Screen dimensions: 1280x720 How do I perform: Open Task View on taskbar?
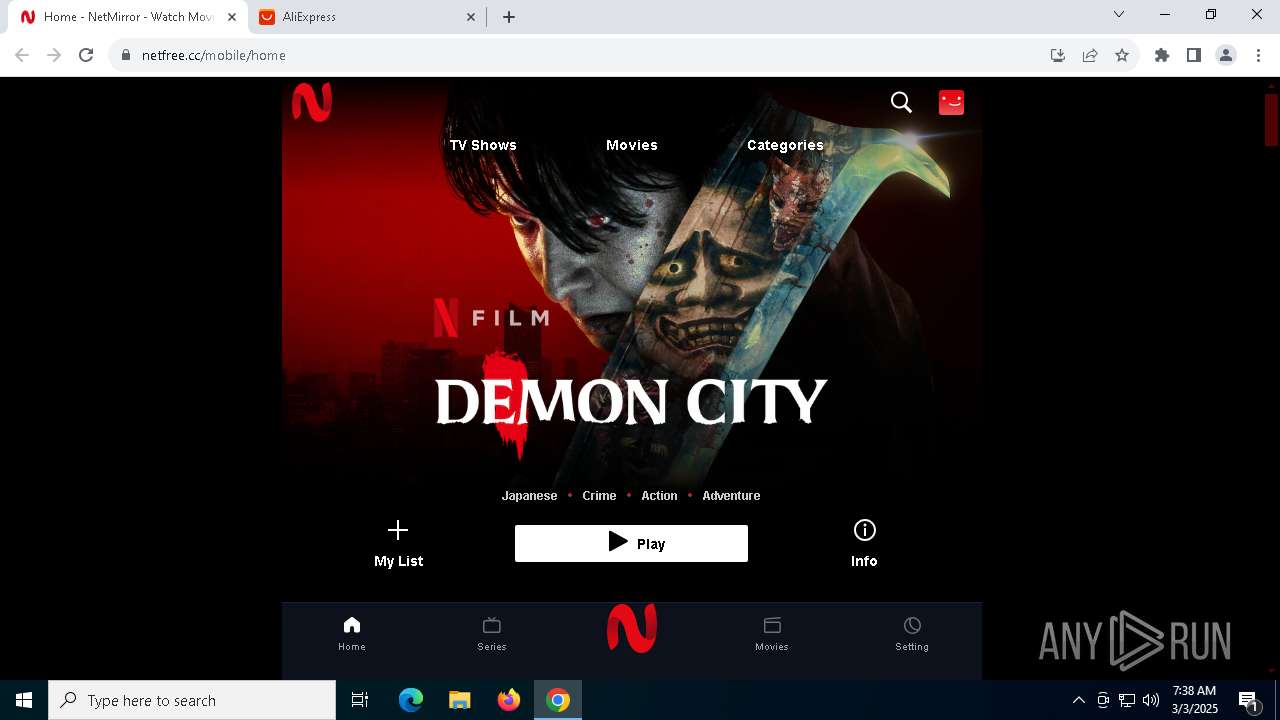360,700
